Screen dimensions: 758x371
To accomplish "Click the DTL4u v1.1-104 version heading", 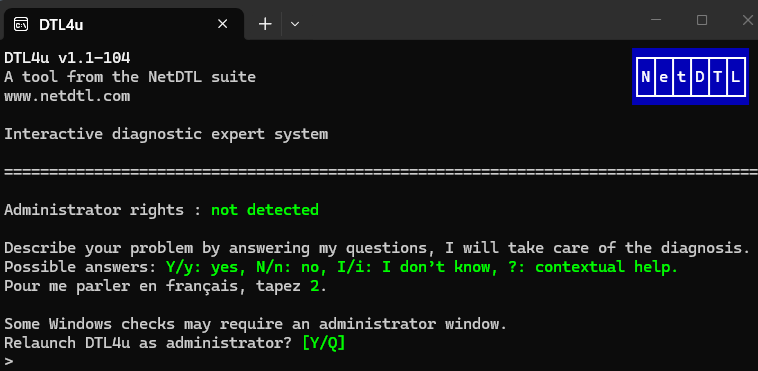I will click(67, 58).
